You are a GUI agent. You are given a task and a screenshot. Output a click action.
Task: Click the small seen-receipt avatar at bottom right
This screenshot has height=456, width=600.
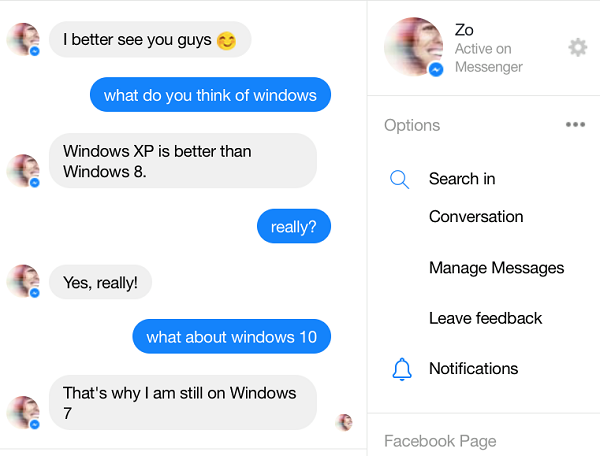[x=344, y=422]
